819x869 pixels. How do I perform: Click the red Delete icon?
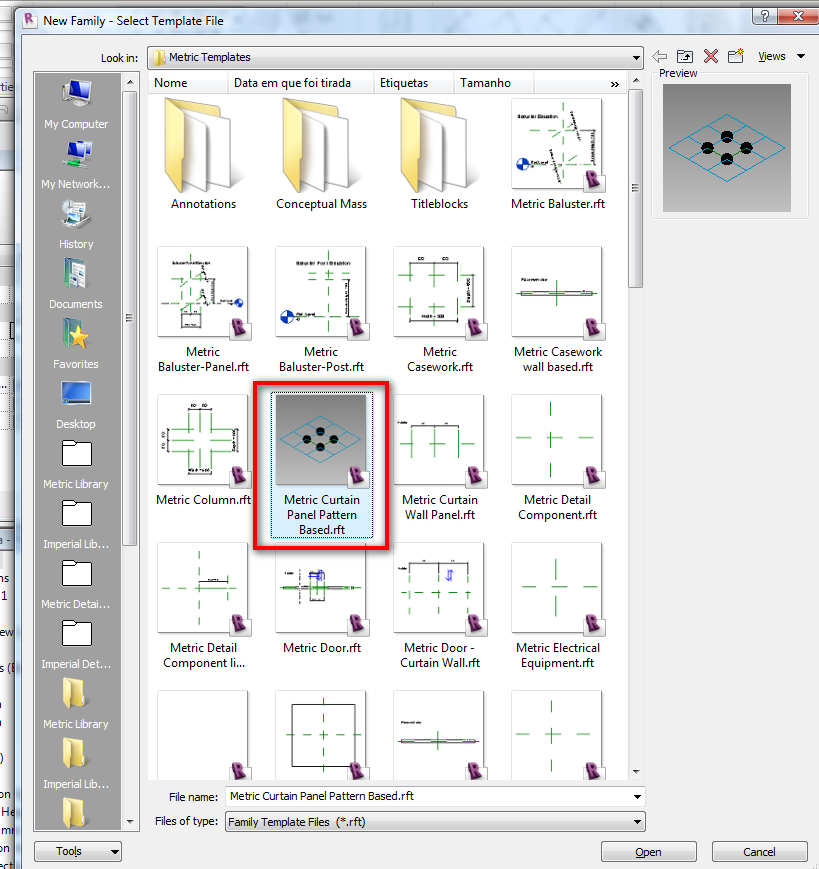click(x=711, y=57)
